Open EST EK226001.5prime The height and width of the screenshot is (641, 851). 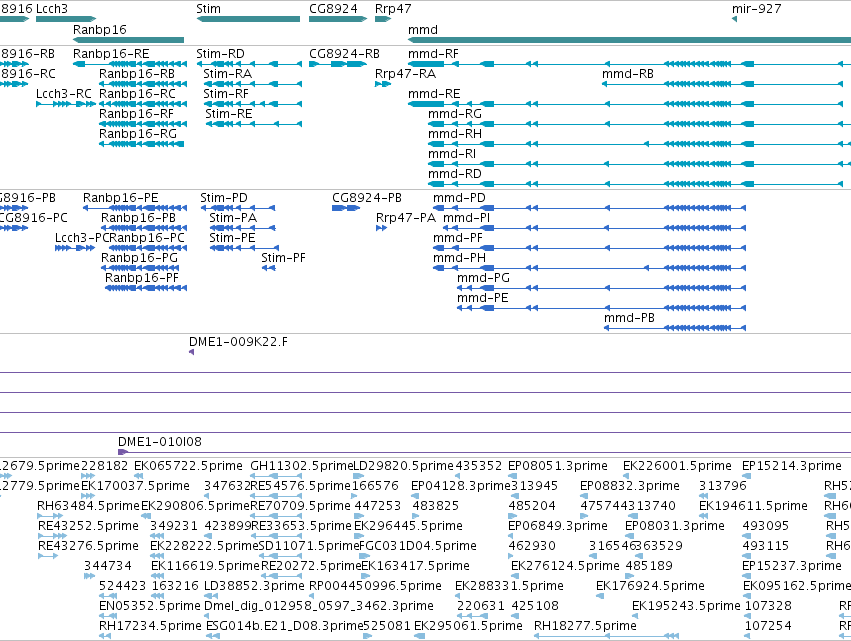(x=677, y=466)
